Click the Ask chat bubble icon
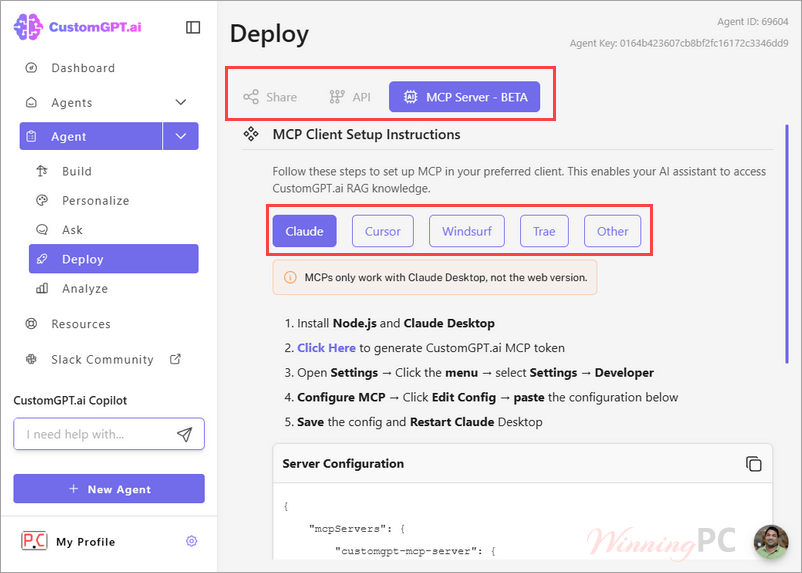802x573 pixels. tap(42, 229)
